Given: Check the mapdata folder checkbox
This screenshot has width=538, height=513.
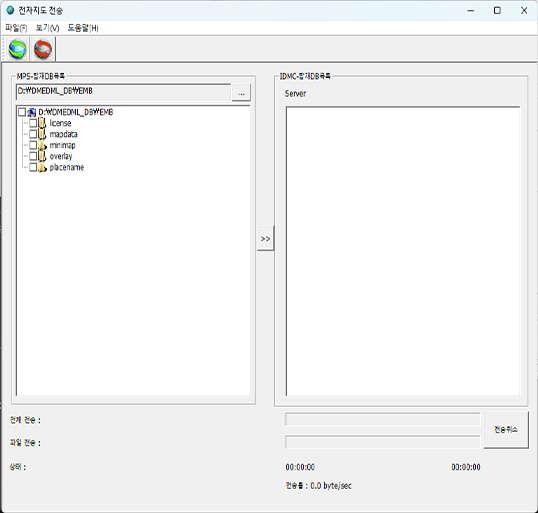Looking at the screenshot, I should tap(33, 134).
